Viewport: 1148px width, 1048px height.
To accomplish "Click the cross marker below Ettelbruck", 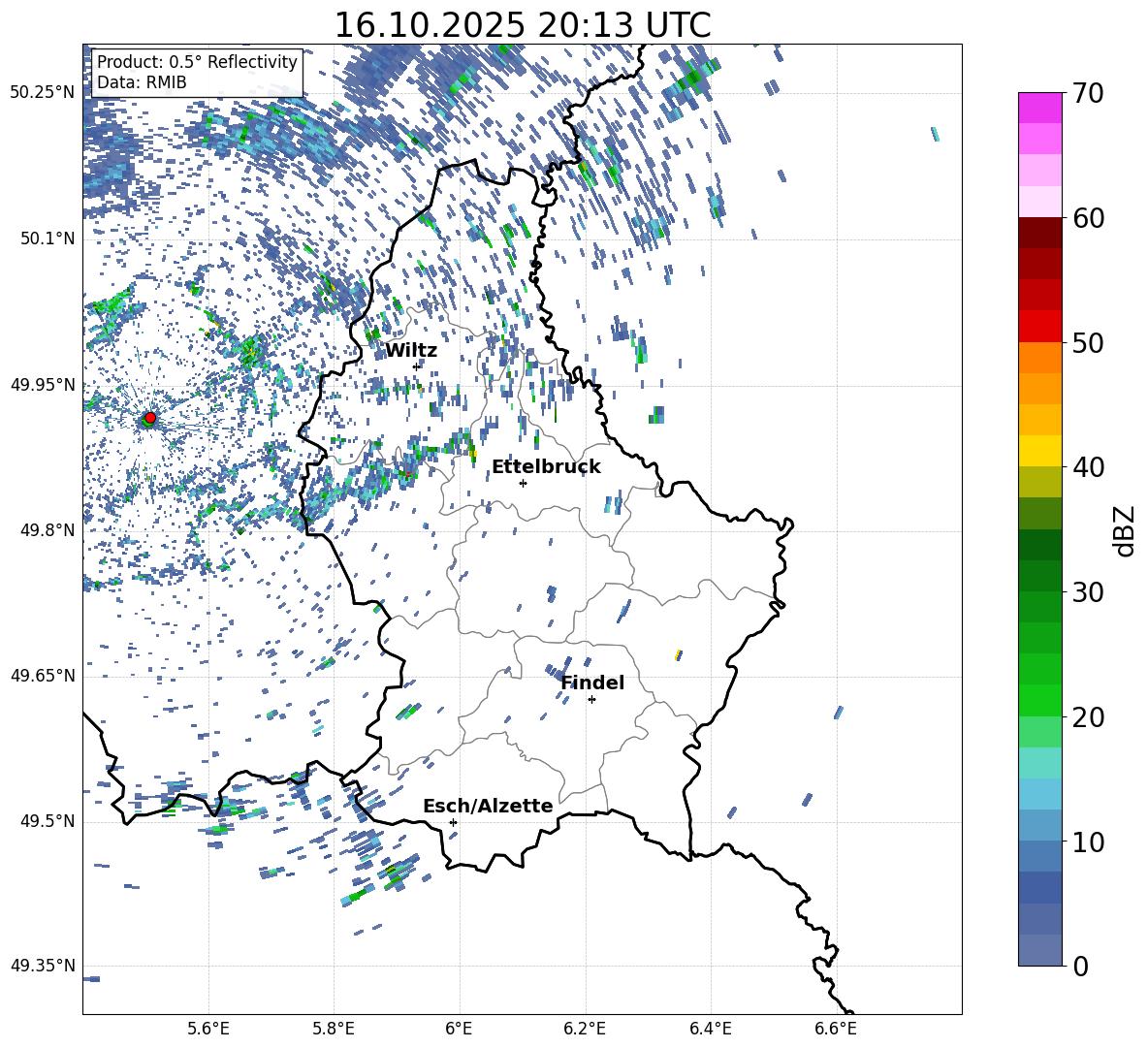I will [x=523, y=483].
